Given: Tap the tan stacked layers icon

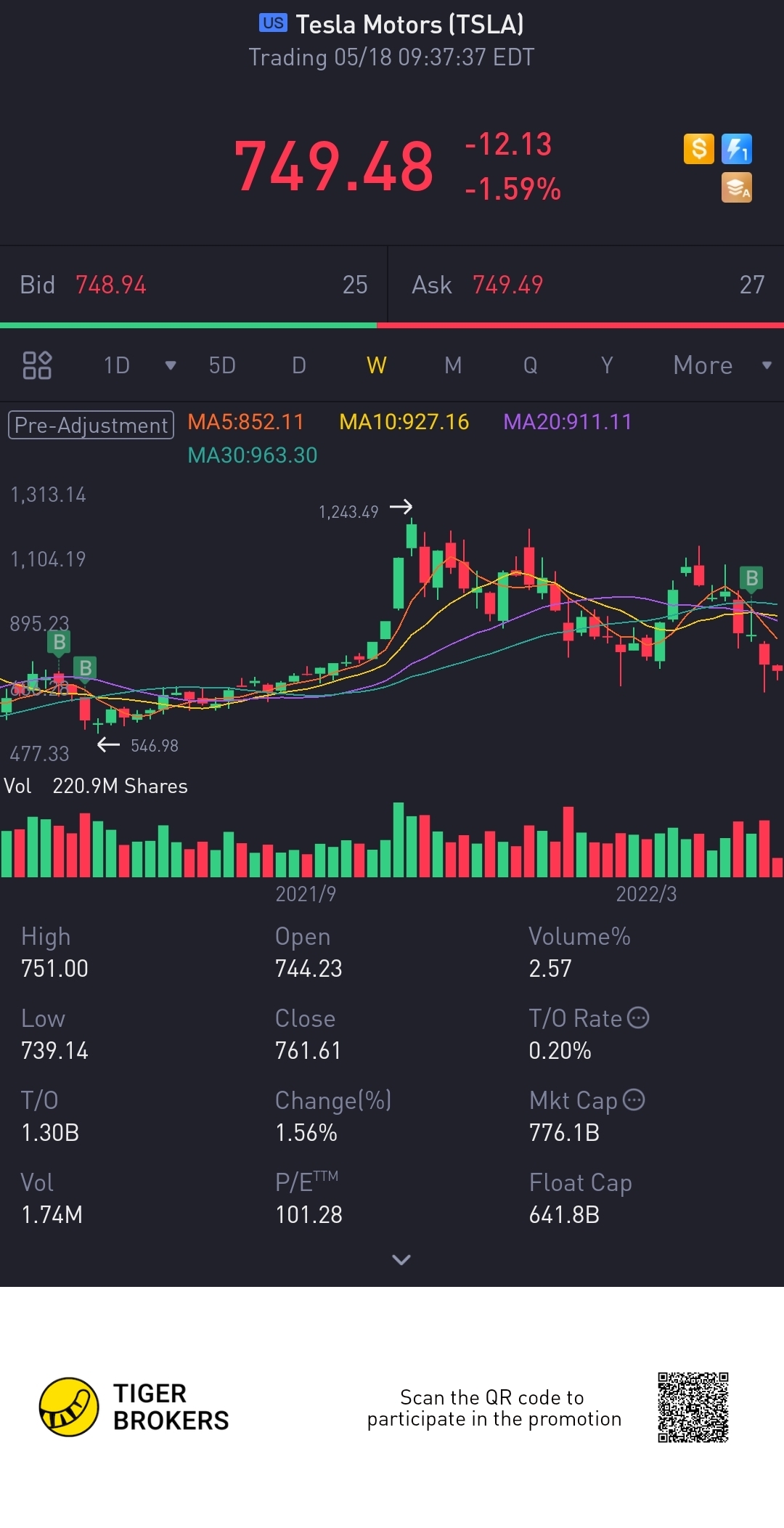Looking at the screenshot, I should [x=737, y=187].
